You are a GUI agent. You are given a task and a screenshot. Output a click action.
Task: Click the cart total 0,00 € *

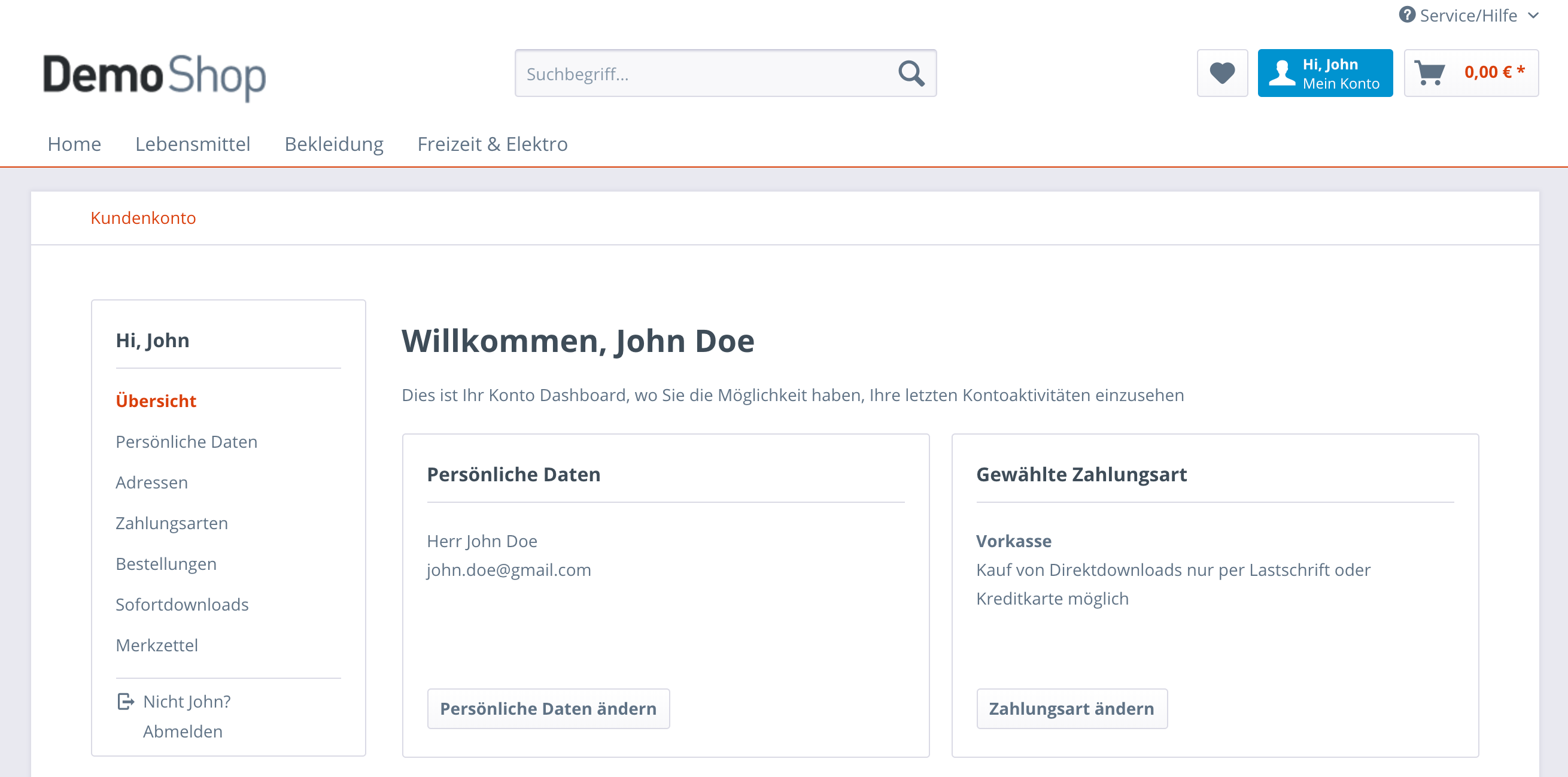tap(1494, 72)
